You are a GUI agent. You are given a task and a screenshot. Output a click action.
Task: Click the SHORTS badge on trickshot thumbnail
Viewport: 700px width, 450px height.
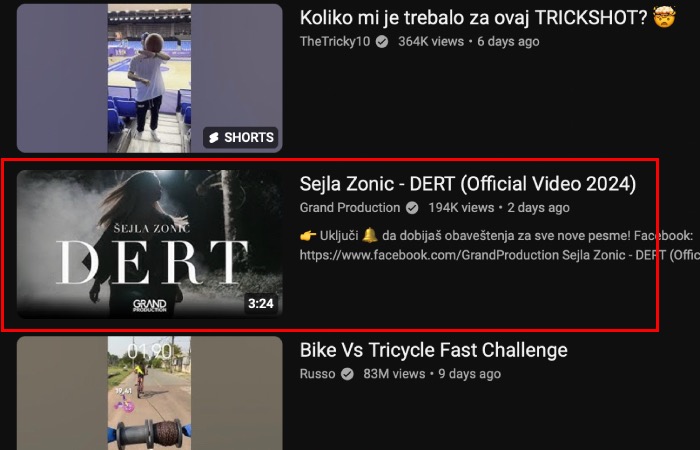point(241,138)
